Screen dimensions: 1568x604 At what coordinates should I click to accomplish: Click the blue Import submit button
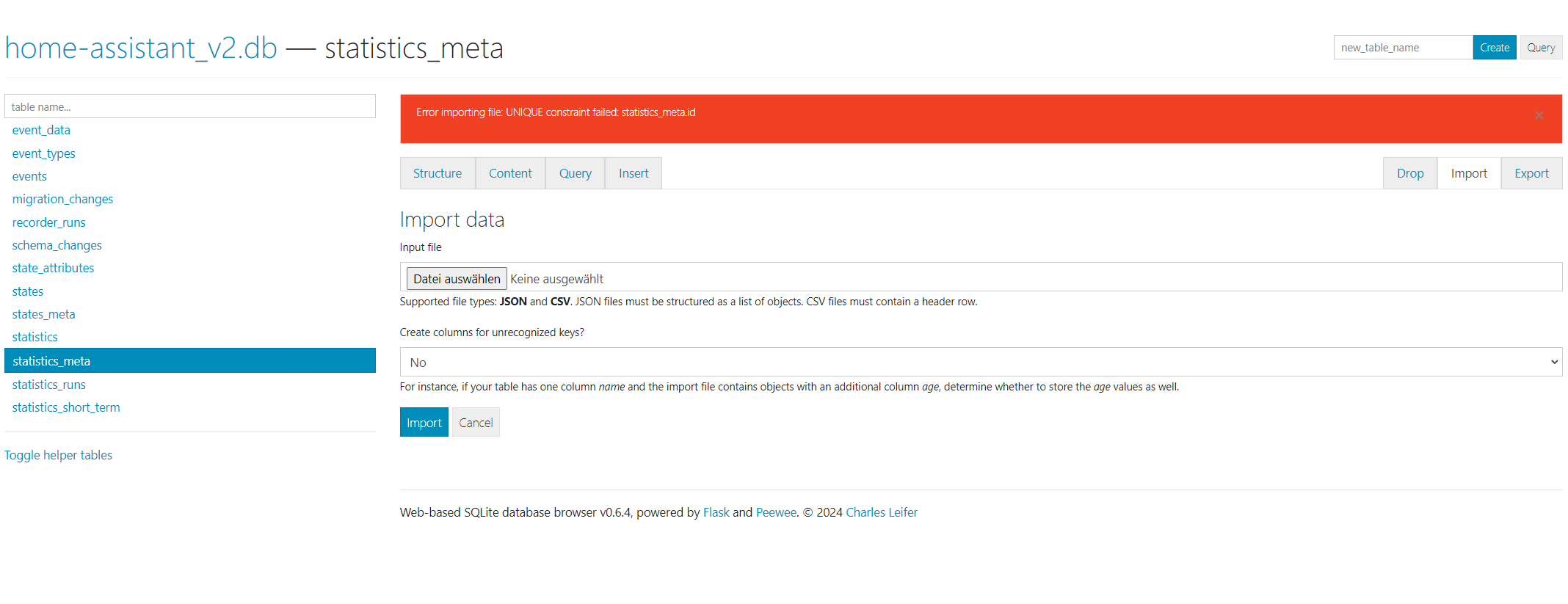[424, 422]
